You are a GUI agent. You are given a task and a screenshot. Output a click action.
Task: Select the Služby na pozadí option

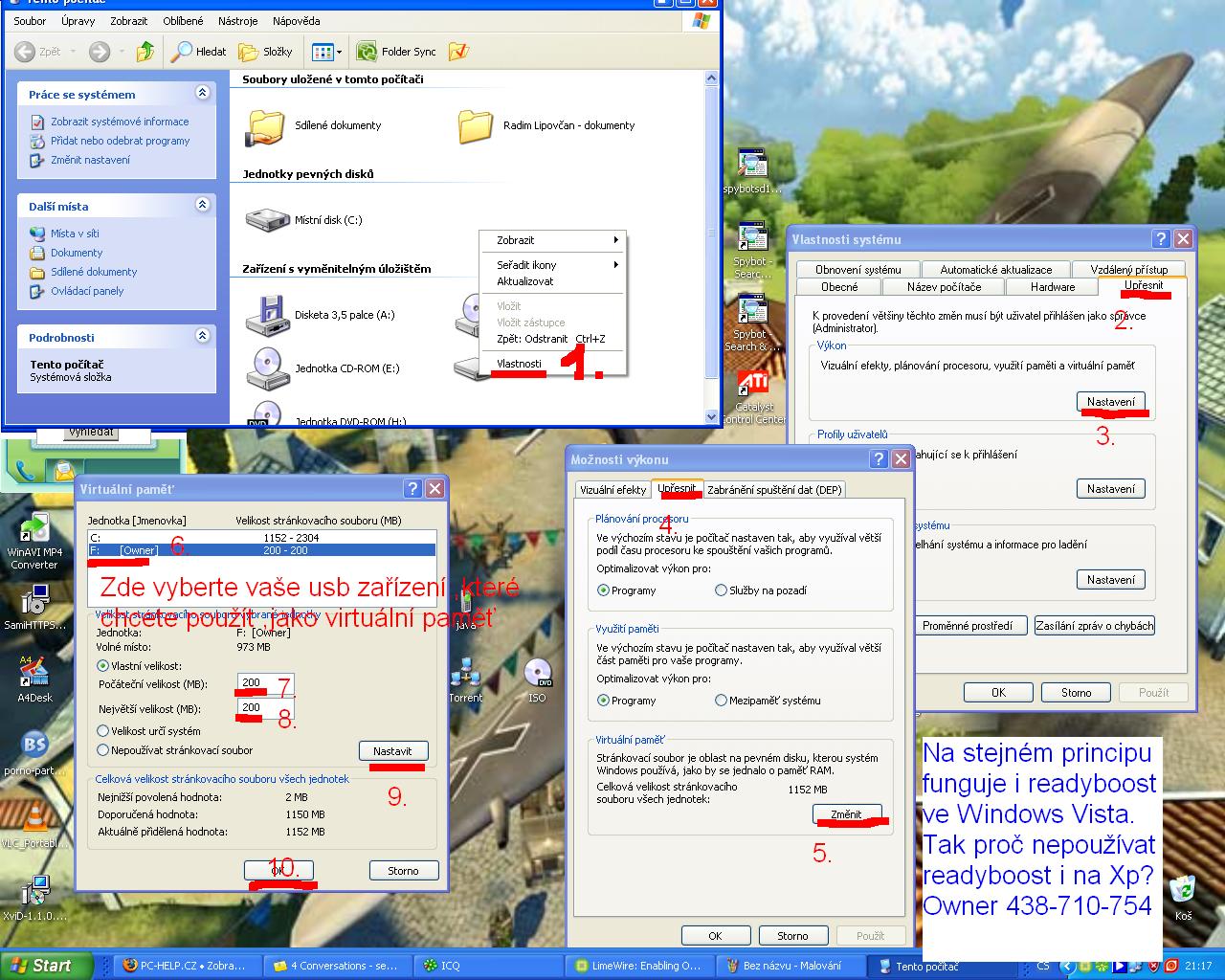pyautogui.click(x=761, y=590)
